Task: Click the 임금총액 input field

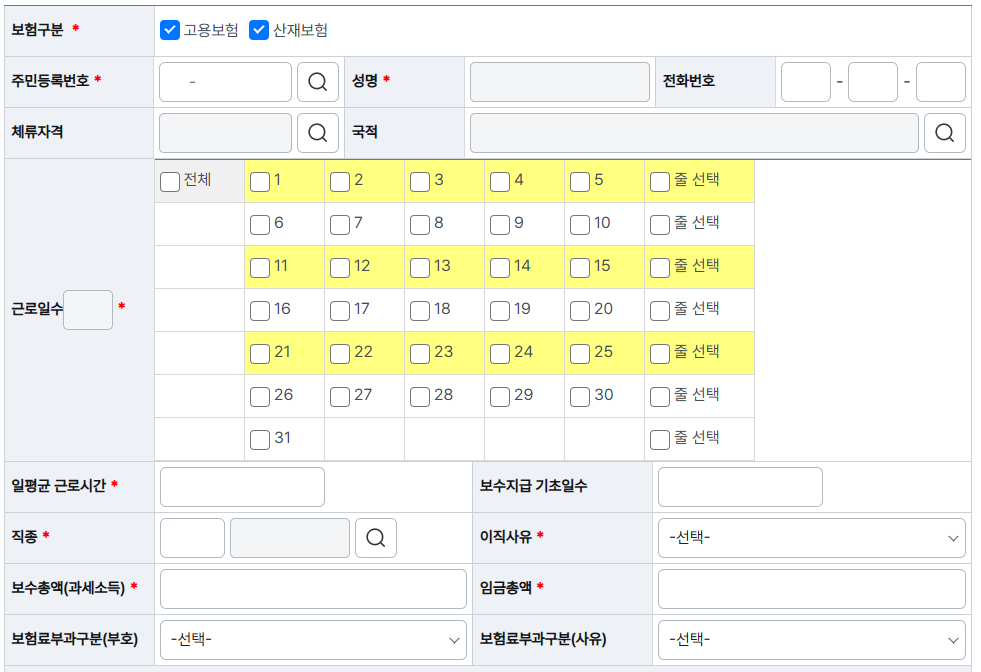Action: pos(811,589)
